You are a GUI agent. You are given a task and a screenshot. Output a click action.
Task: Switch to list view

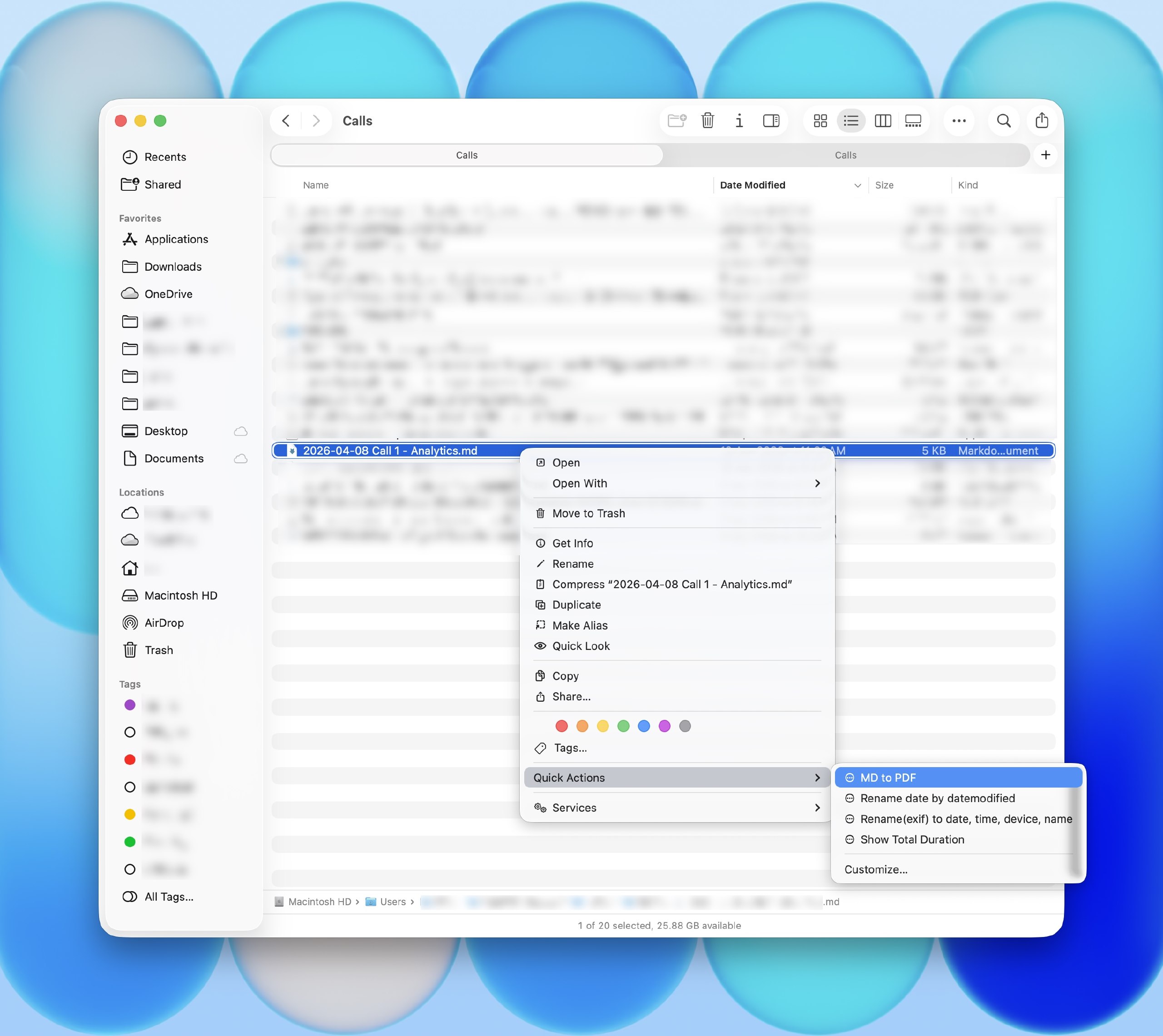tap(851, 121)
